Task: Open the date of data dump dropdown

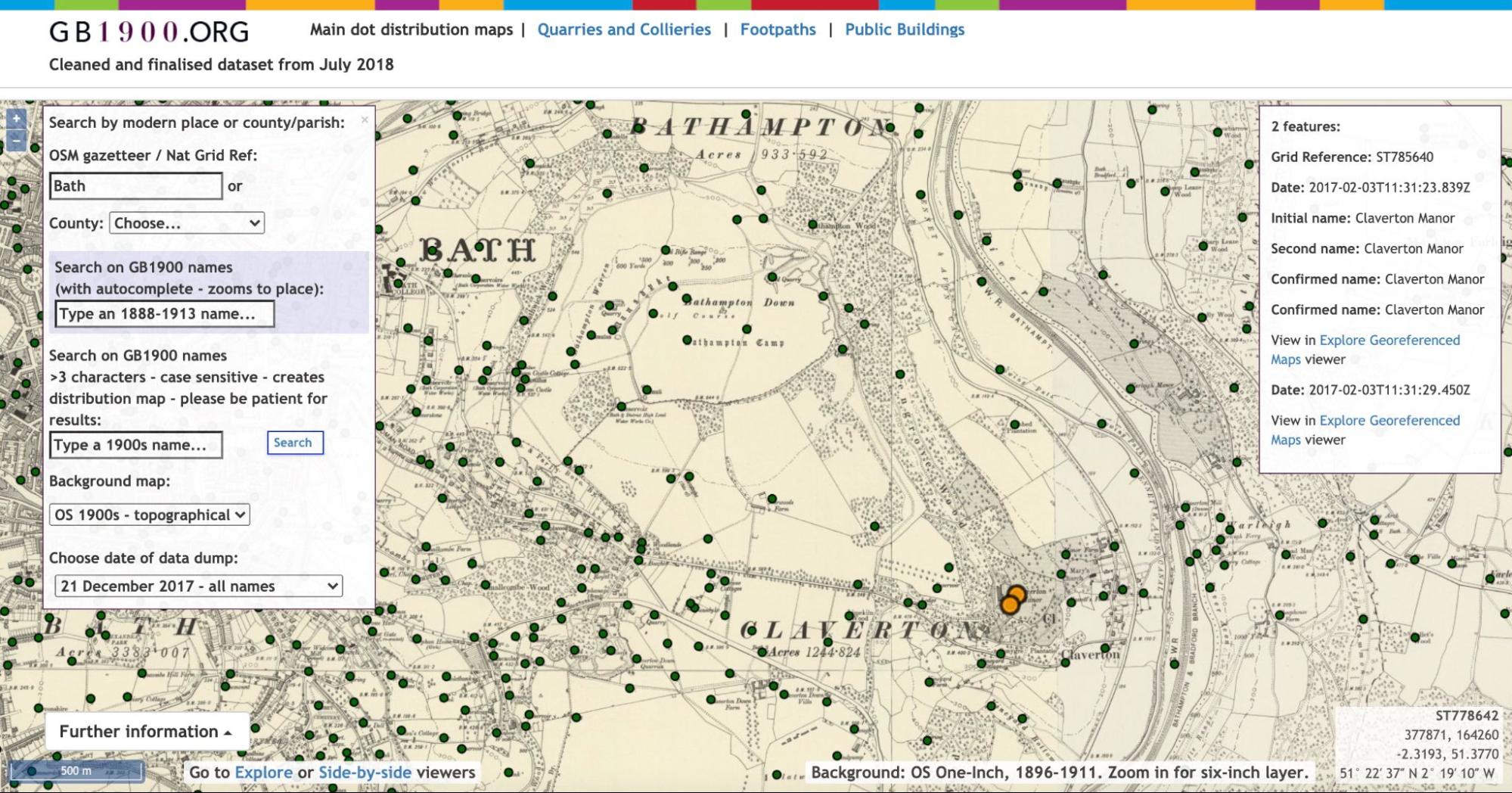Action: pos(199,585)
